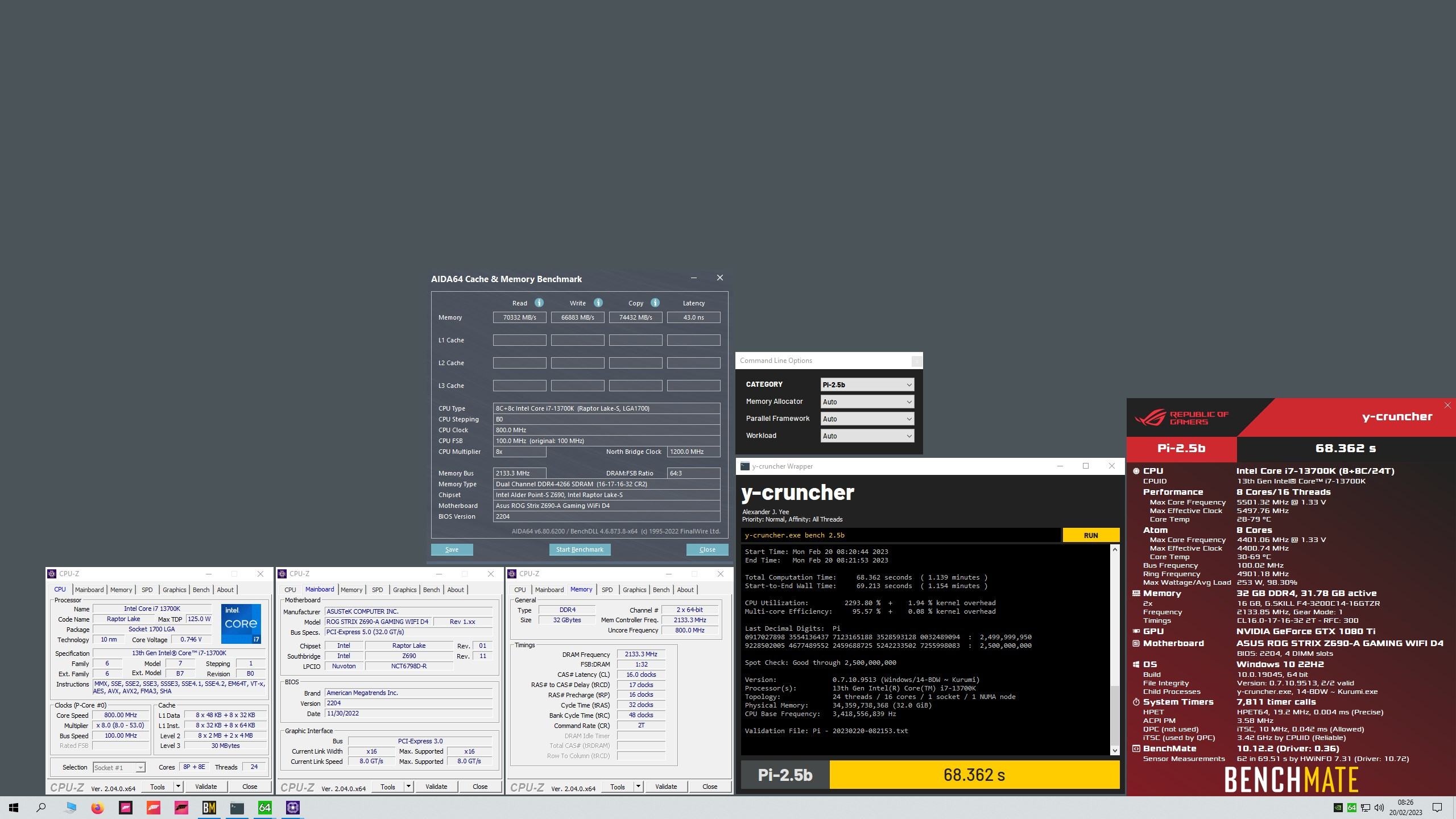Open CPU-Z purple chip taskbar icon
The width and height of the screenshot is (1456, 819).
click(292, 808)
